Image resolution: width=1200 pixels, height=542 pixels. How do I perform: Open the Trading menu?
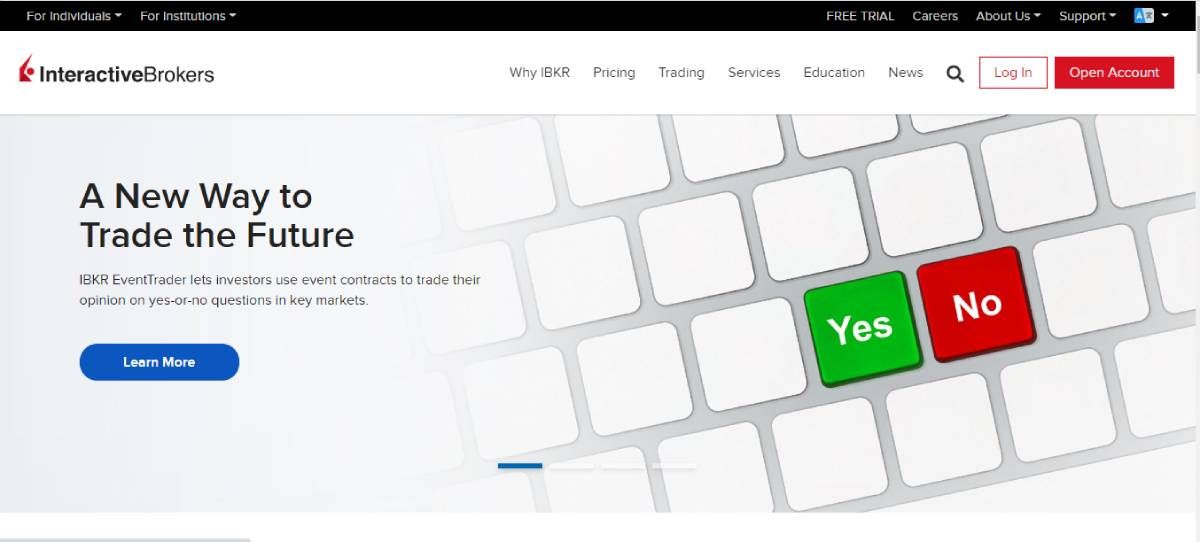point(681,72)
